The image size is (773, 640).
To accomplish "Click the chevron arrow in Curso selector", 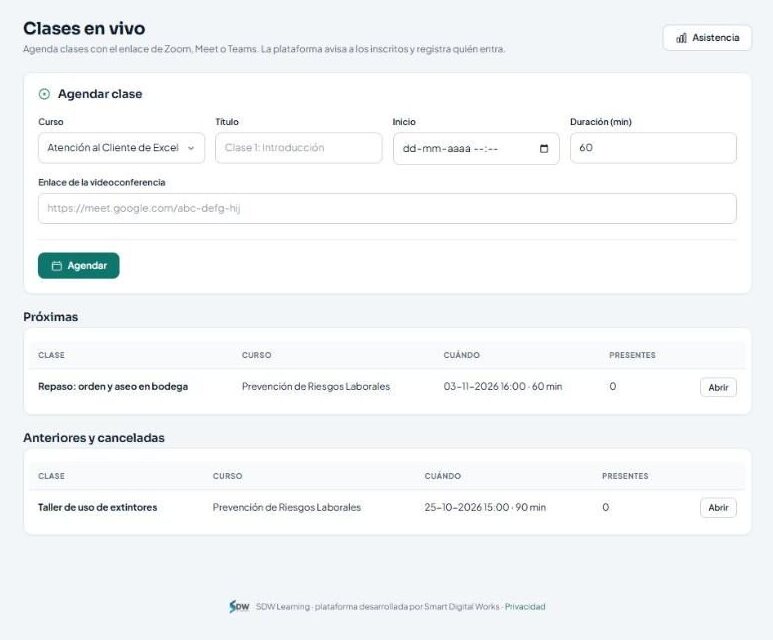I will click(x=191, y=148).
